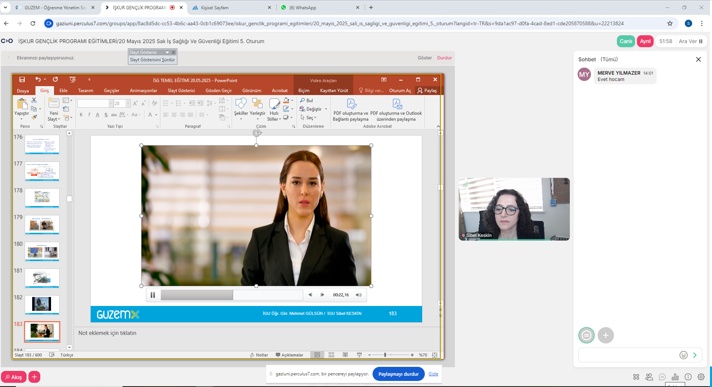Image resolution: width=712 pixels, height=387 pixels.
Task: Seek on the video progress bar
Action: [232, 295]
